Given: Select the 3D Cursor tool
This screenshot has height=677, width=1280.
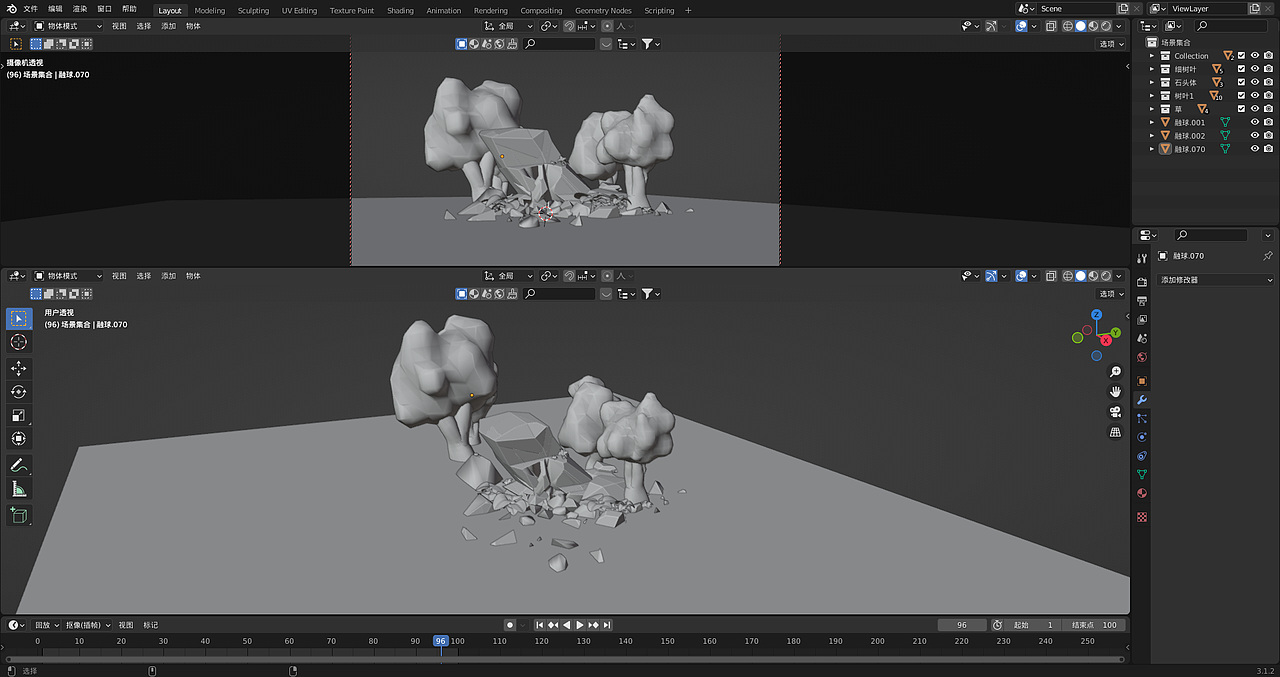Looking at the screenshot, I should click(x=19, y=342).
